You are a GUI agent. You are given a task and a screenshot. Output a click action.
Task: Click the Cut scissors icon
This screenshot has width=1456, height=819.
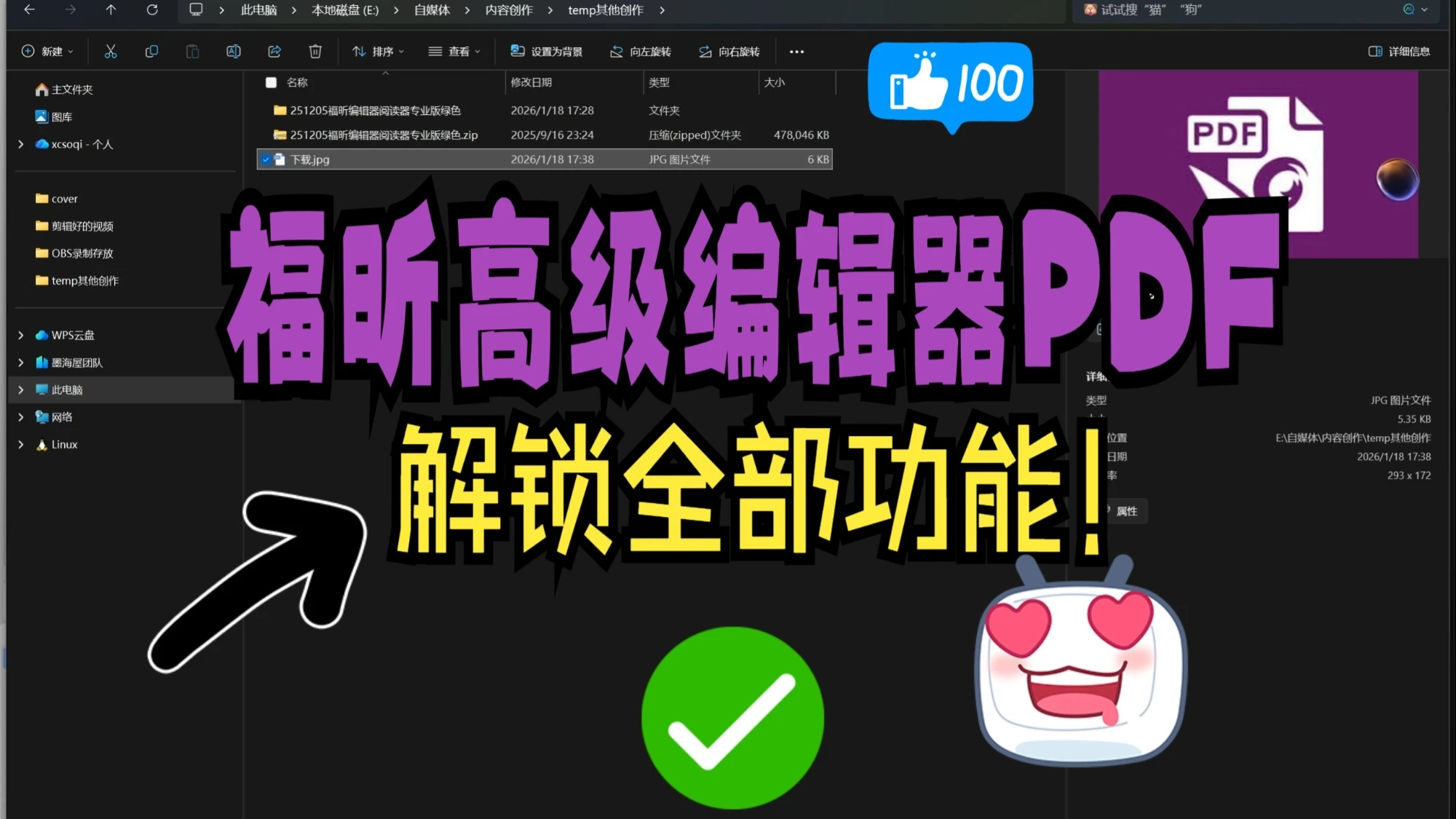(111, 52)
